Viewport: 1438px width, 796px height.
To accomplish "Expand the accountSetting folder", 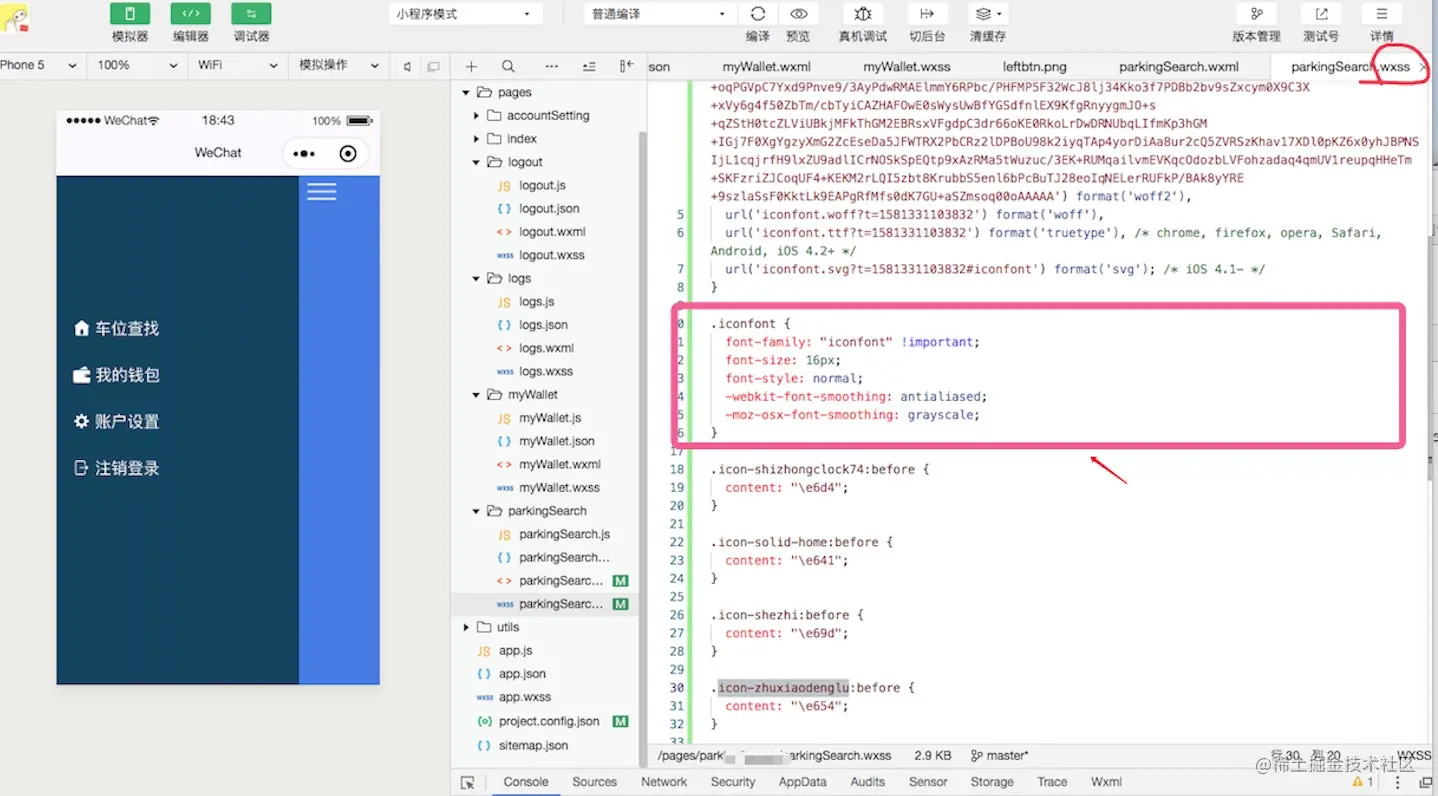I will click(x=477, y=115).
